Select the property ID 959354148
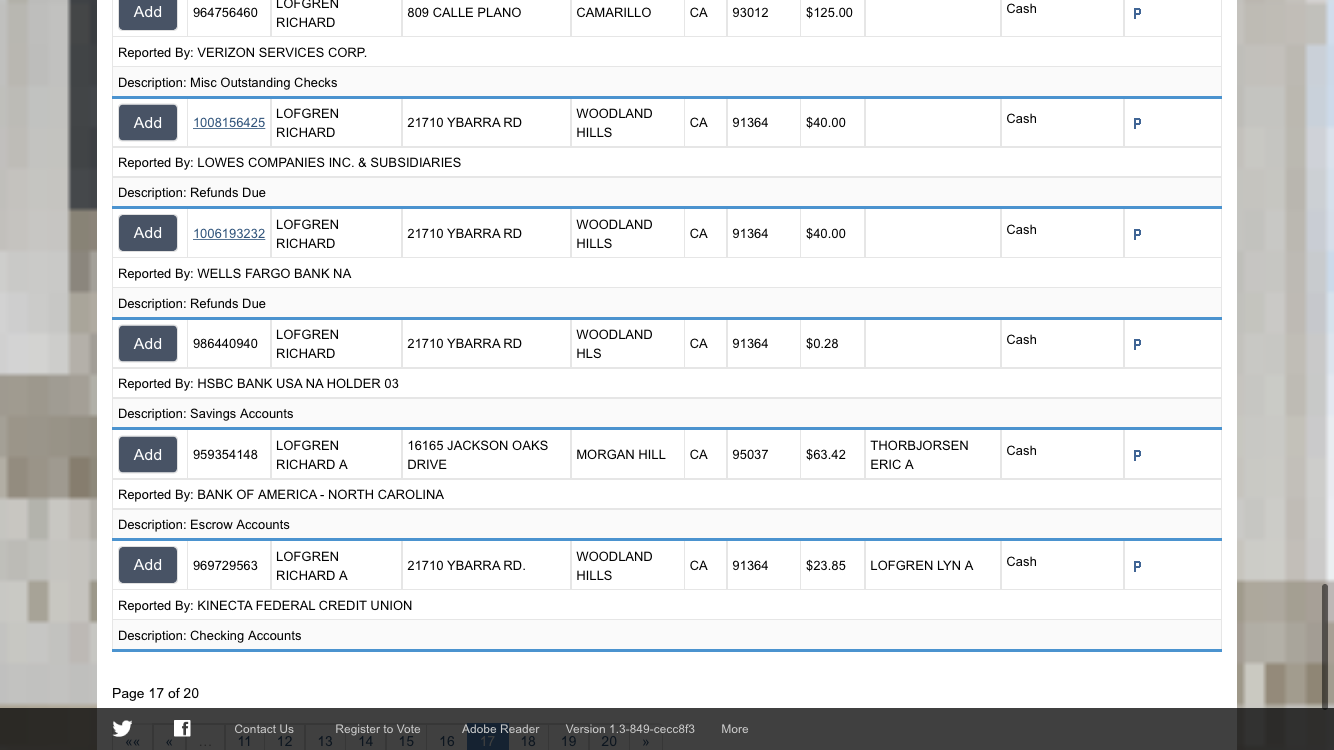 coord(225,454)
